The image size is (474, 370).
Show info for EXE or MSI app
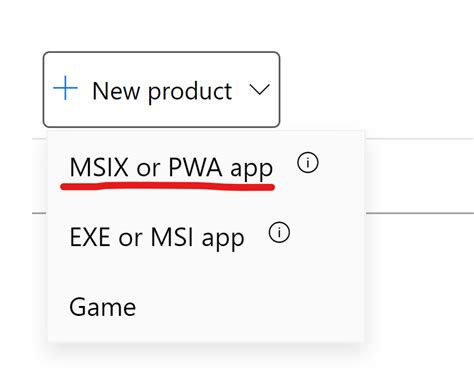279,232
